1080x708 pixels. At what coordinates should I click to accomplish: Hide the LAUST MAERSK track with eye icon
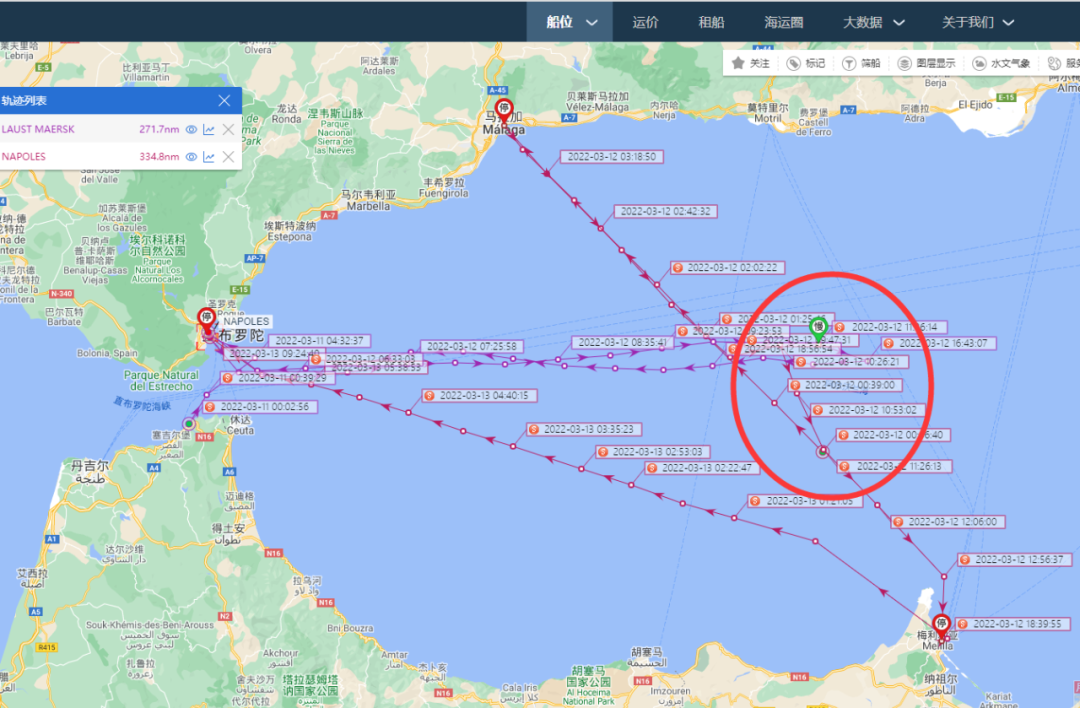[x=191, y=129]
